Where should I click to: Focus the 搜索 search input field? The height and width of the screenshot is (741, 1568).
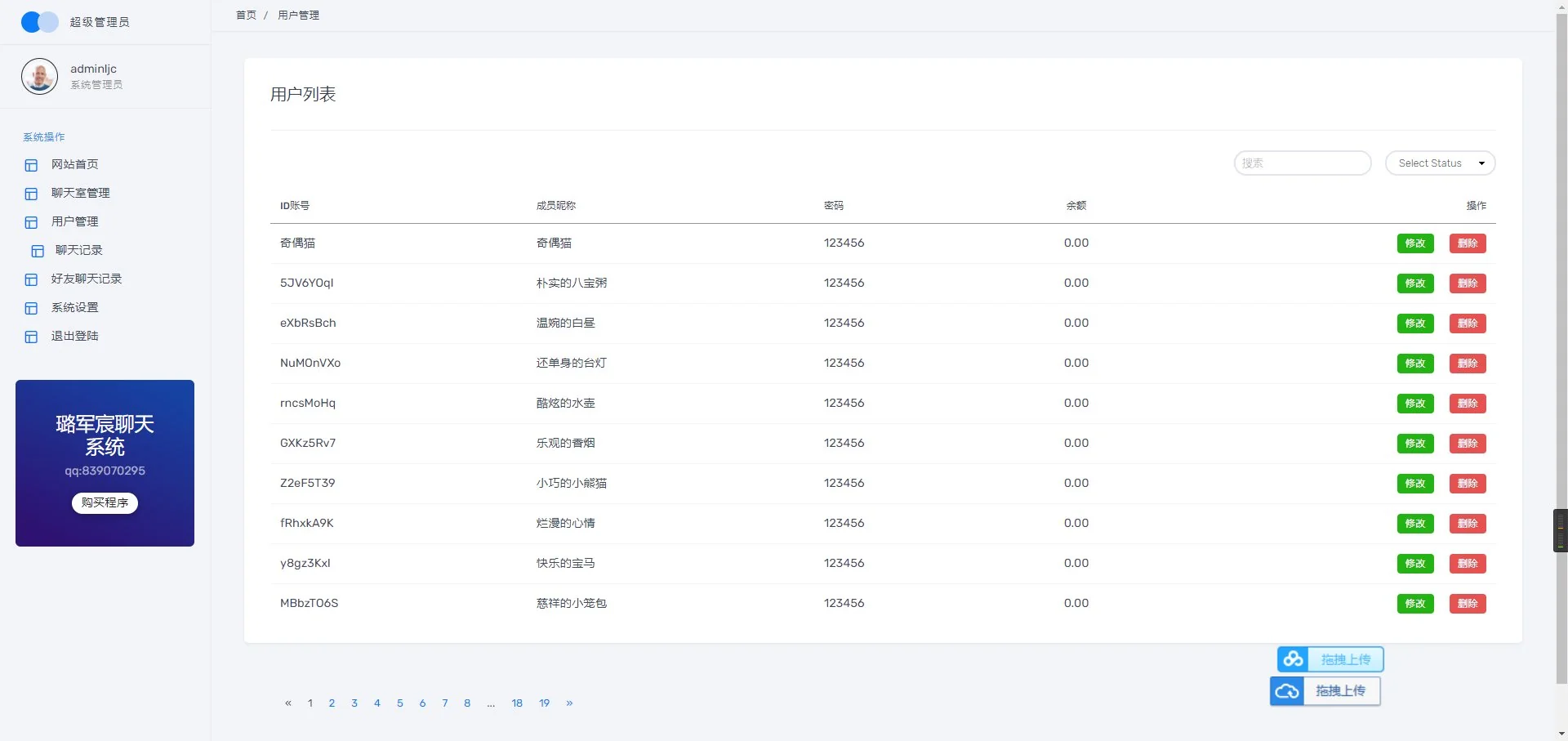tap(1302, 163)
